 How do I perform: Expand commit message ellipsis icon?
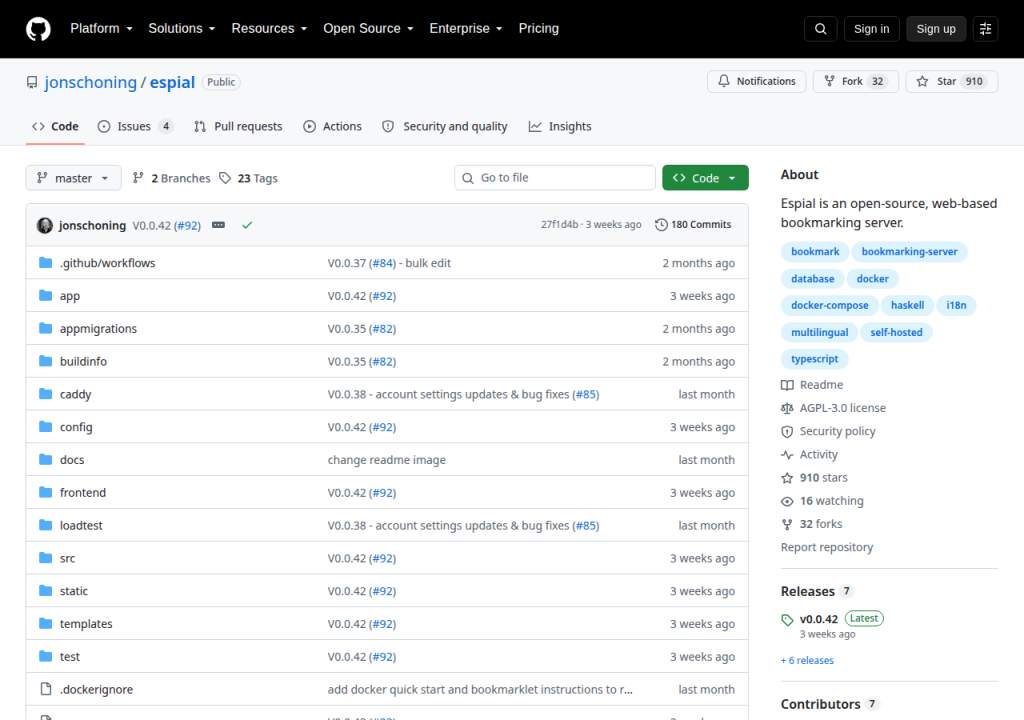click(218, 225)
